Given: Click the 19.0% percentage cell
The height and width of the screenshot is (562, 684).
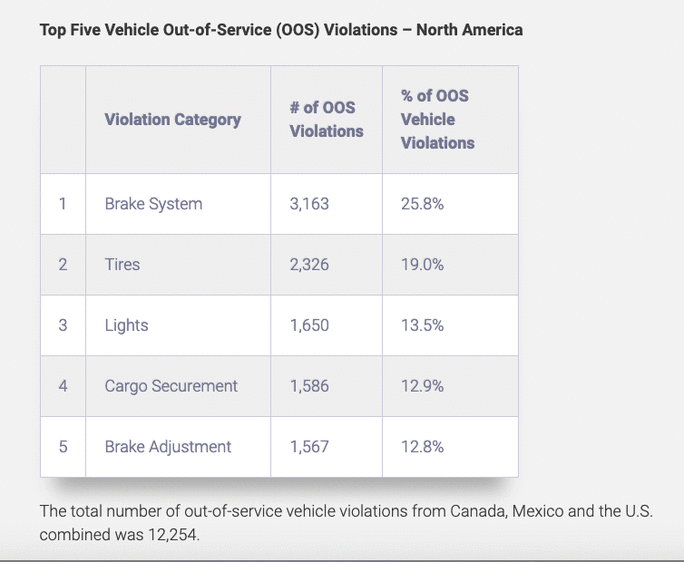Looking at the screenshot, I should 423,265.
